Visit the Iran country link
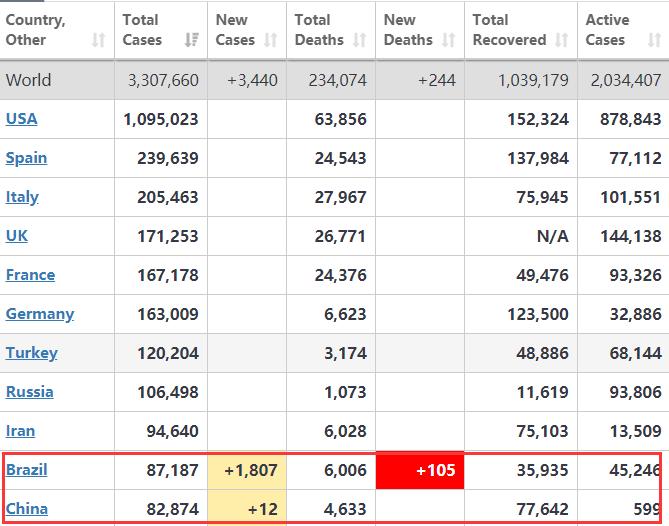Viewport: 669px width, 526px height. pyautogui.click(x=20, y=431)
